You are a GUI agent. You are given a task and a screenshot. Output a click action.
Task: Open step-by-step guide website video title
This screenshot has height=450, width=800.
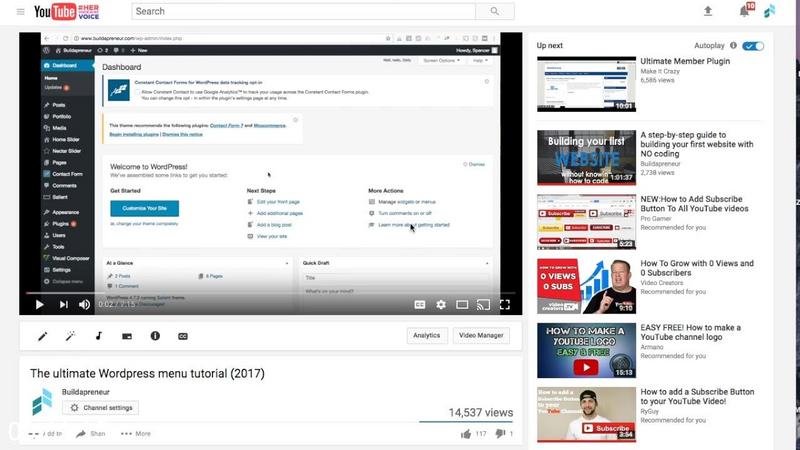coord(697,144)
